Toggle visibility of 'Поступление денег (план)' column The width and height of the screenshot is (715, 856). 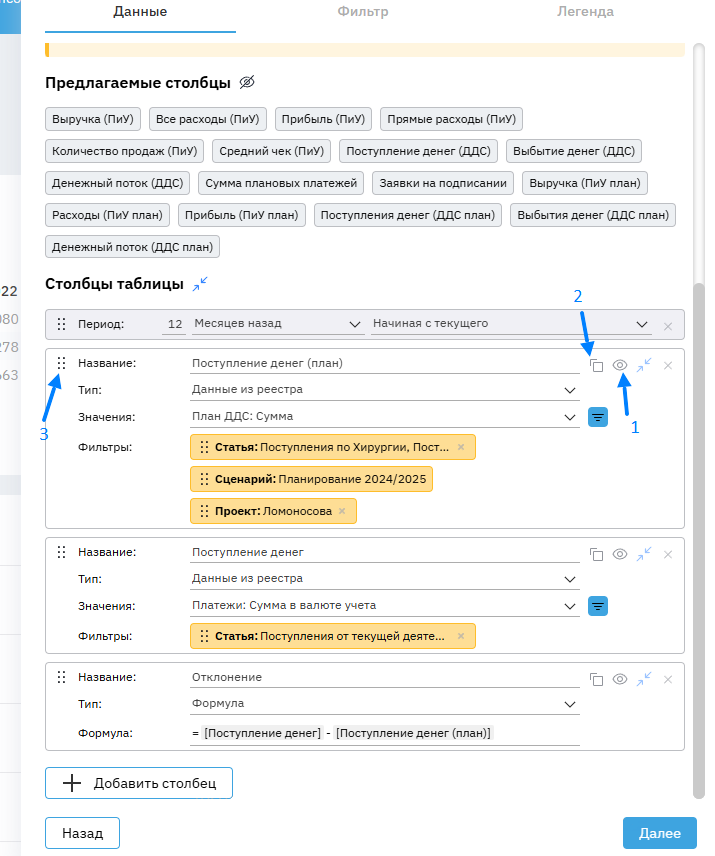[x=620, y=365]
